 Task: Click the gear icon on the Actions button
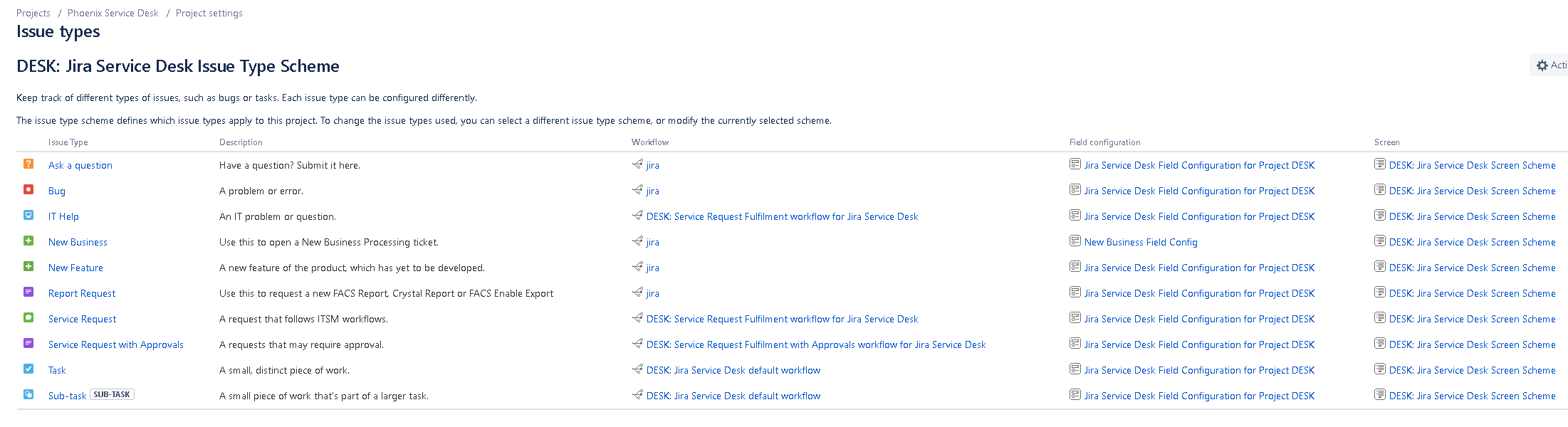click(1542, 65)
